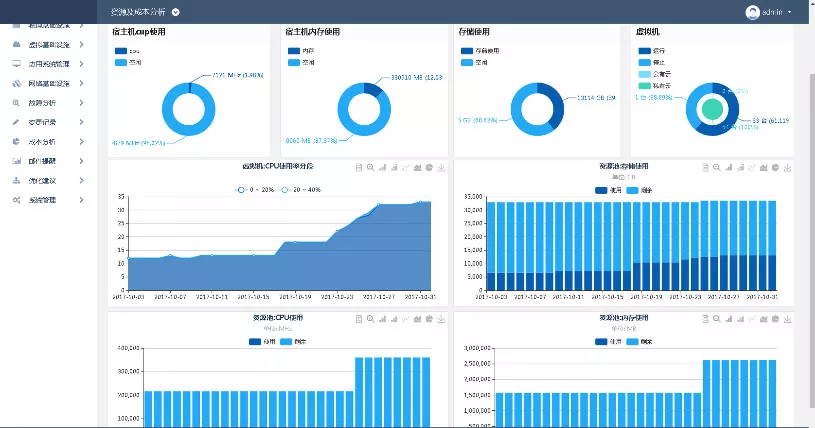Toggle 私有云 legend in 虚拟机 card
The height and width of the screenshot is (428, 815).
point(654,85)
